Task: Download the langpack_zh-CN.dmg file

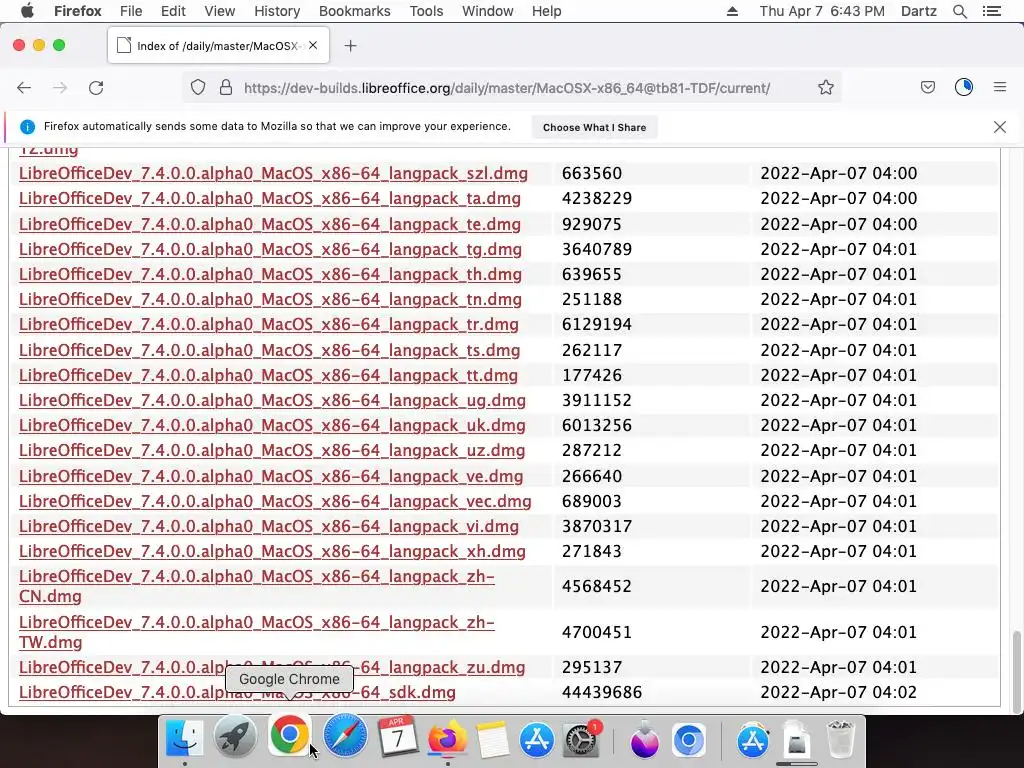Action: point(257,586)
